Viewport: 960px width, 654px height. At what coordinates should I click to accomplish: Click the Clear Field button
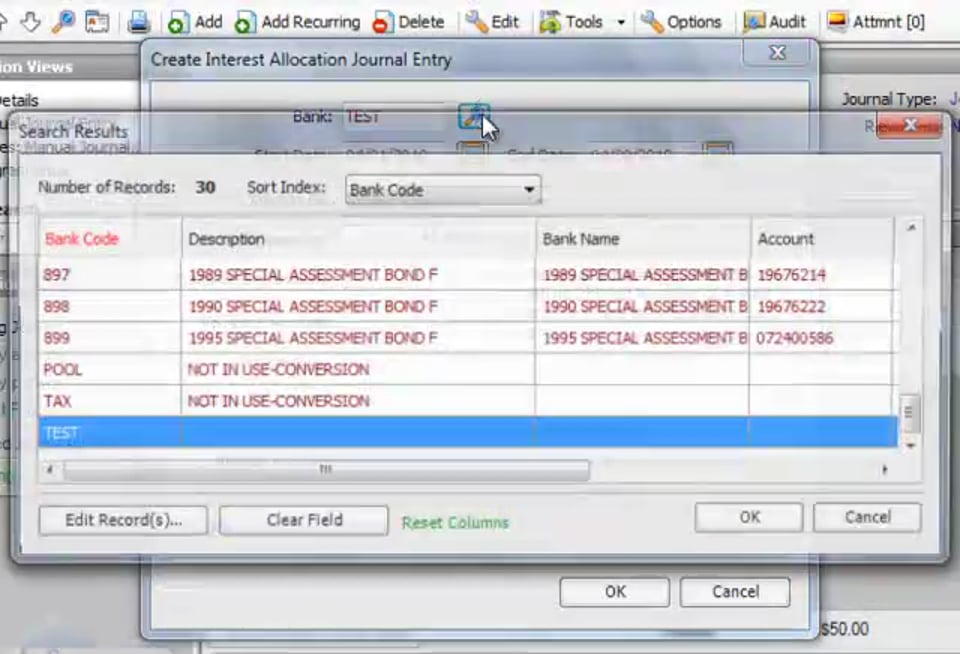pyautogui.click(x=304, y=520)
